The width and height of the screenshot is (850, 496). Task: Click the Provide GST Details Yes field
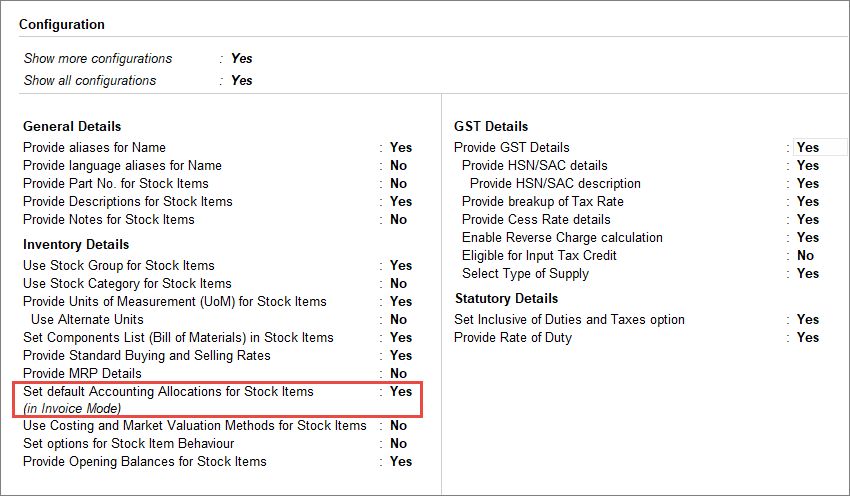click(820, 147)
